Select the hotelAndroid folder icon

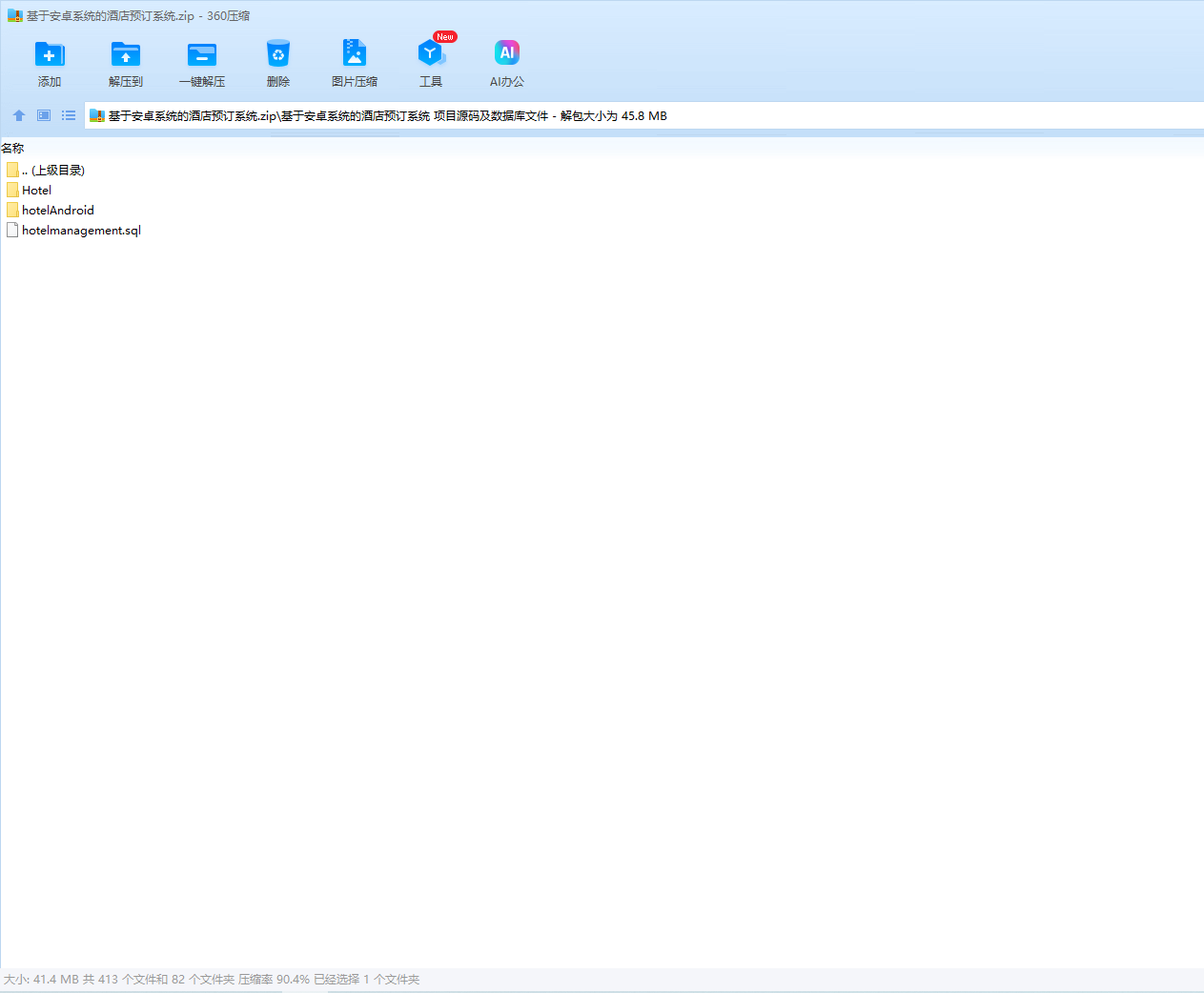12,210
